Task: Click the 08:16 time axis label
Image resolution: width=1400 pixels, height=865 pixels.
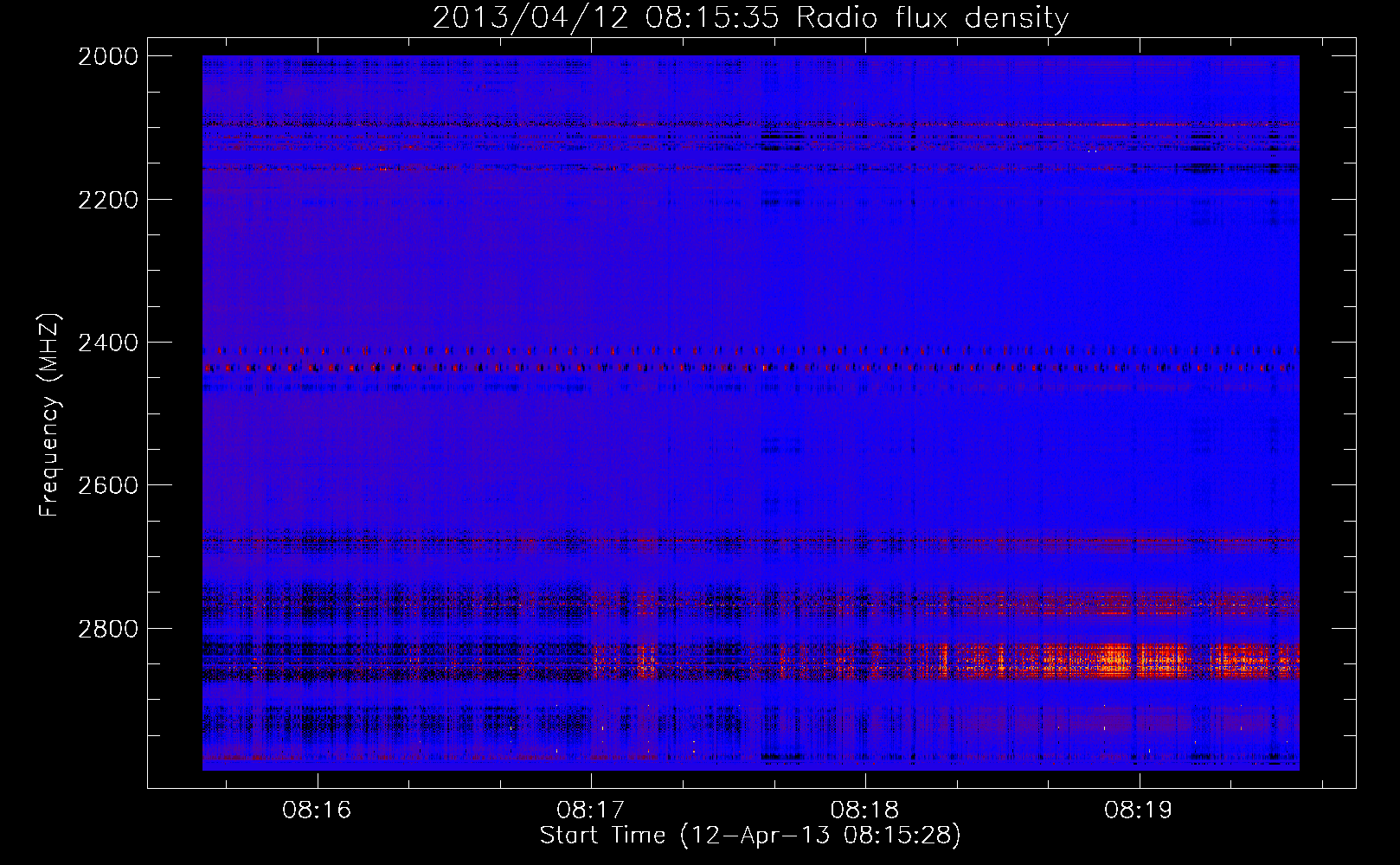Action: click(317, 810)
